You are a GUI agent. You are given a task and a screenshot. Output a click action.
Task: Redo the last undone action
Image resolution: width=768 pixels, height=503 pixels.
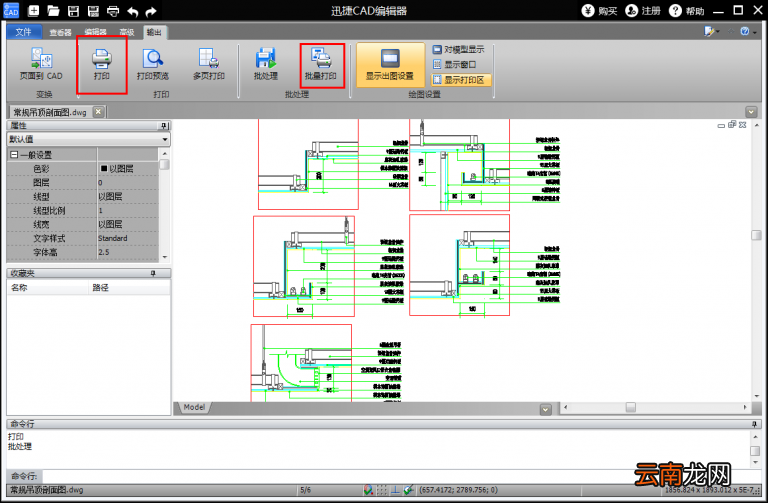click(151, 11)
